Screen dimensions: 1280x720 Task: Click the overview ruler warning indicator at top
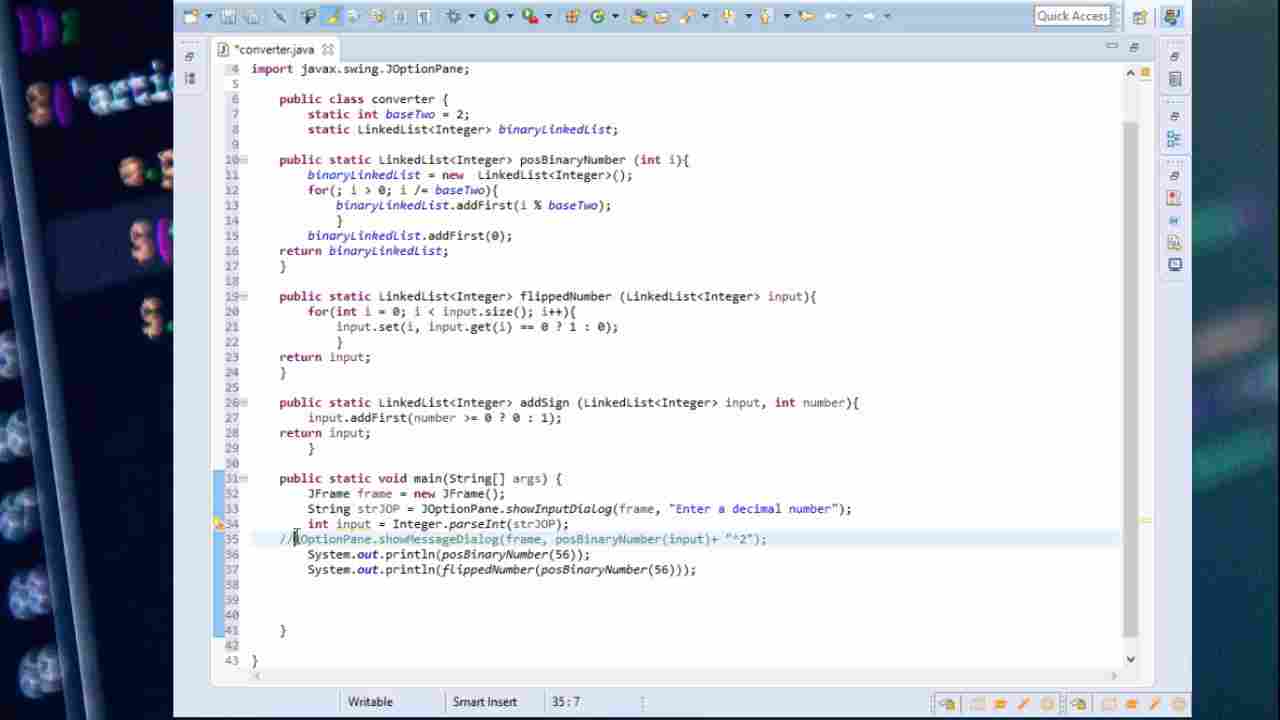click(1146, 73)
